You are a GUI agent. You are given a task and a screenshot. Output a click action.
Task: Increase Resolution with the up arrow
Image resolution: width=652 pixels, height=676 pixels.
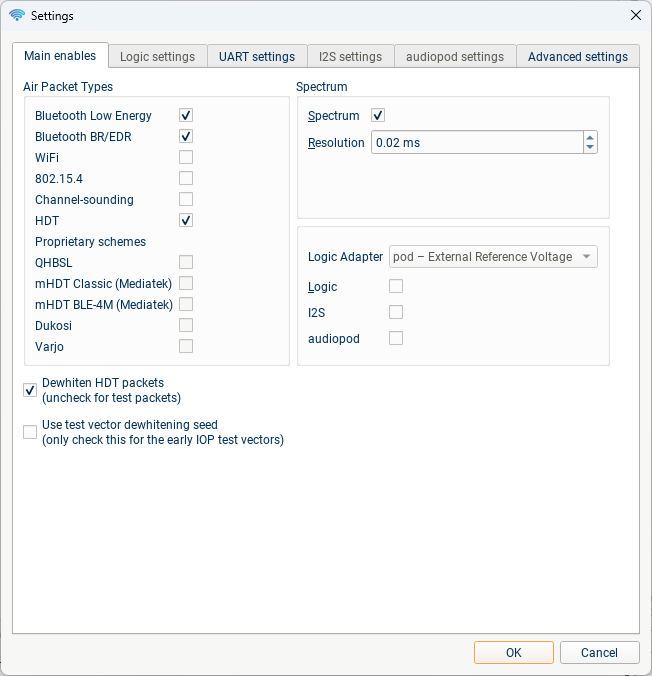tap(590, 138)
